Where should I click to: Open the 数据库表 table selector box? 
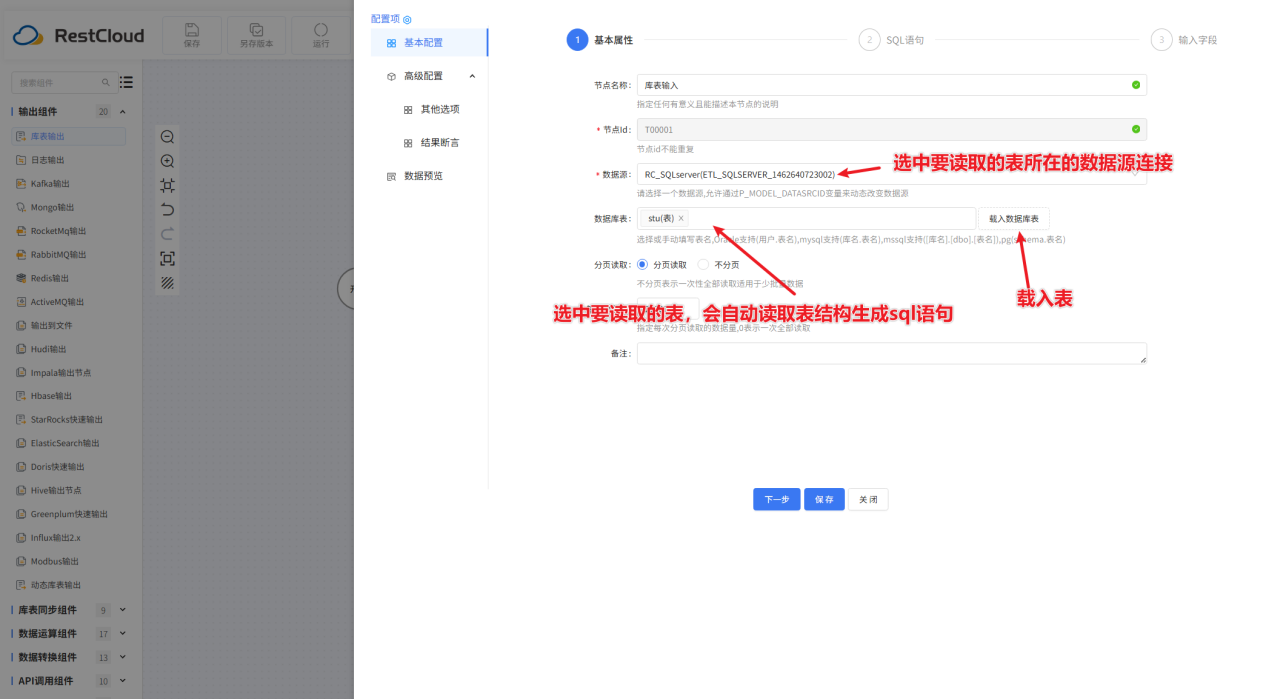(806, 218)
